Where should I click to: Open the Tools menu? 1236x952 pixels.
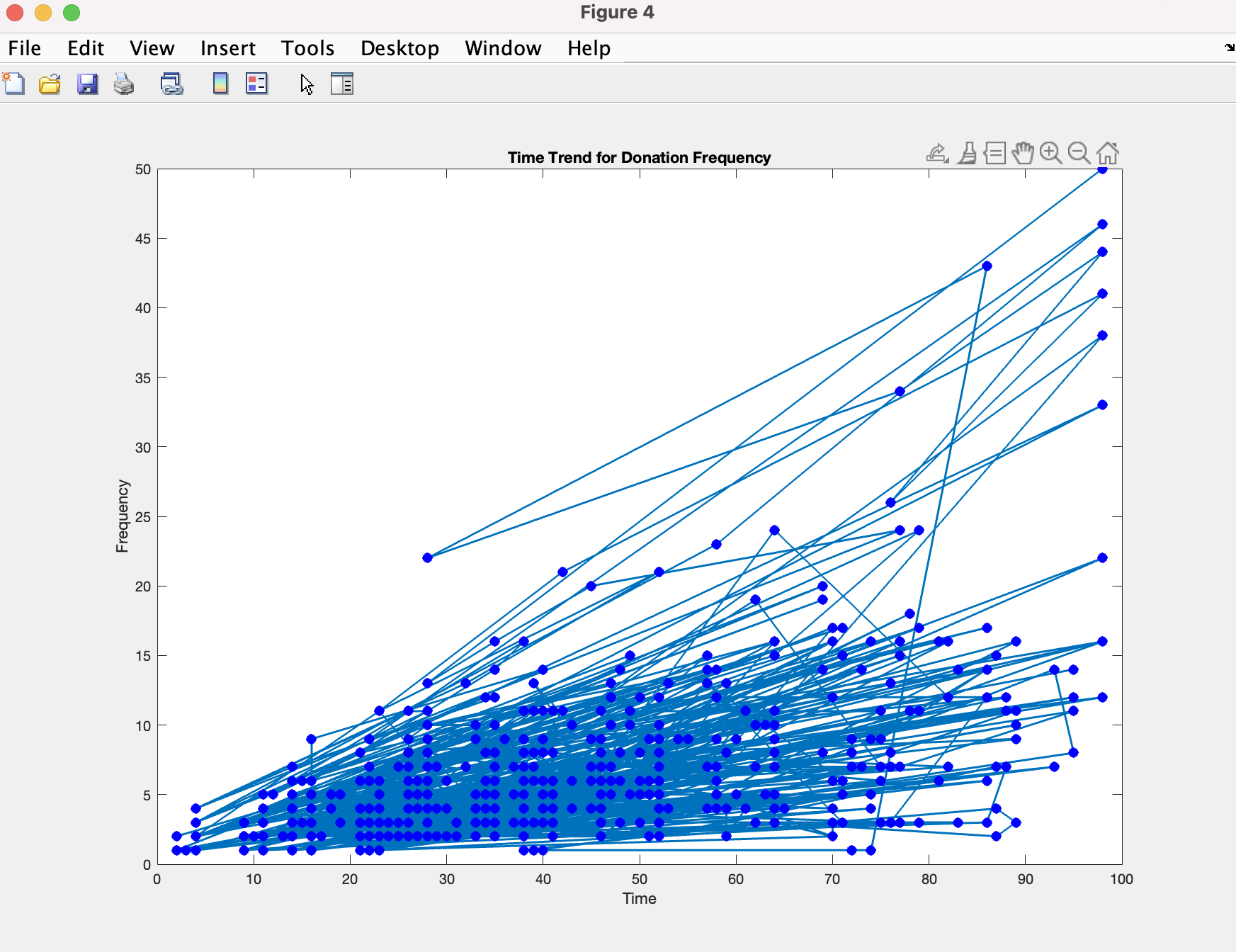click(x=307, y=48)
